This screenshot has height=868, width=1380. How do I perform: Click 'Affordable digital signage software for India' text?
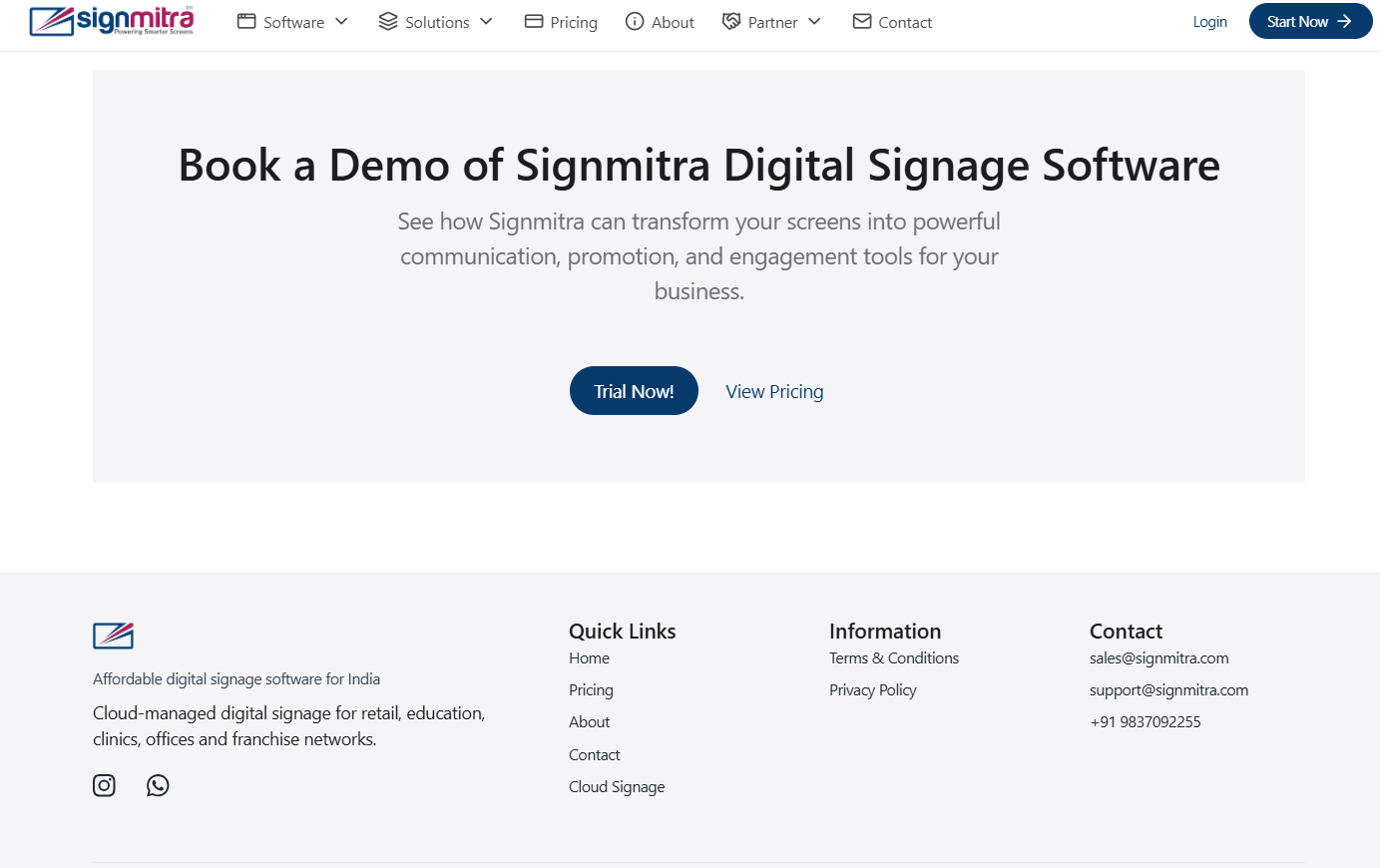[x=236, y=679]
